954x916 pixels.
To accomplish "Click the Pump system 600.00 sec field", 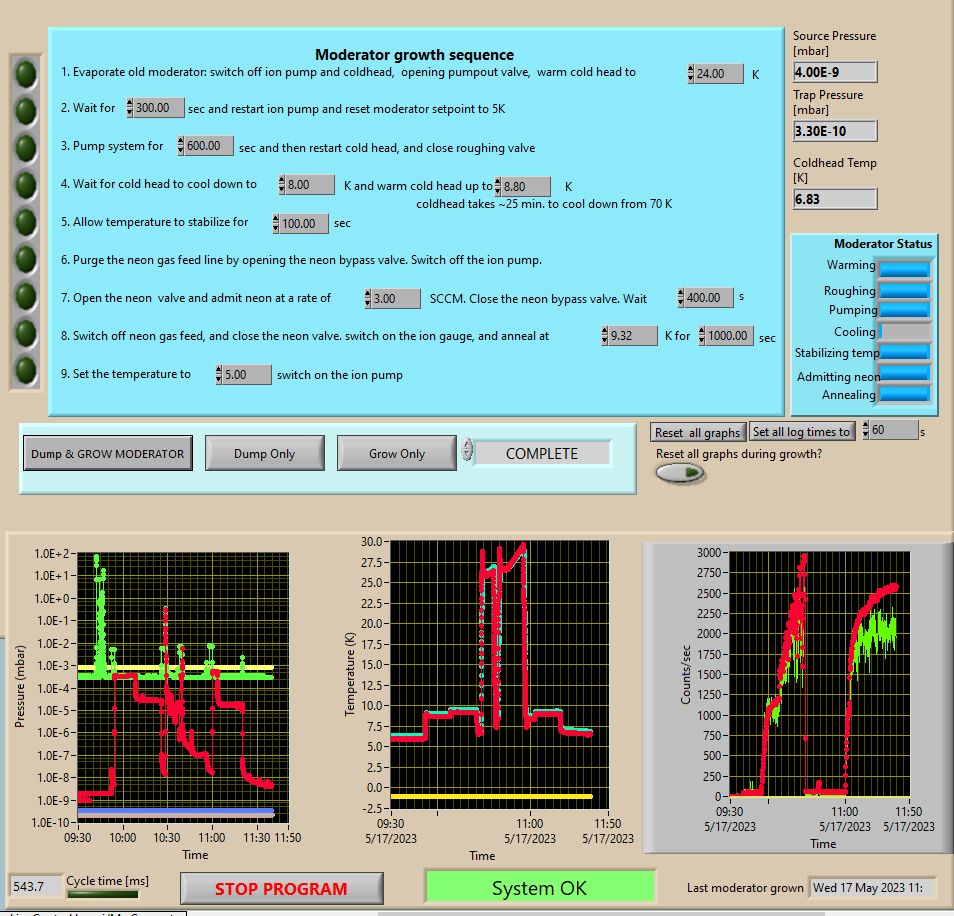I will pos(209,145).
